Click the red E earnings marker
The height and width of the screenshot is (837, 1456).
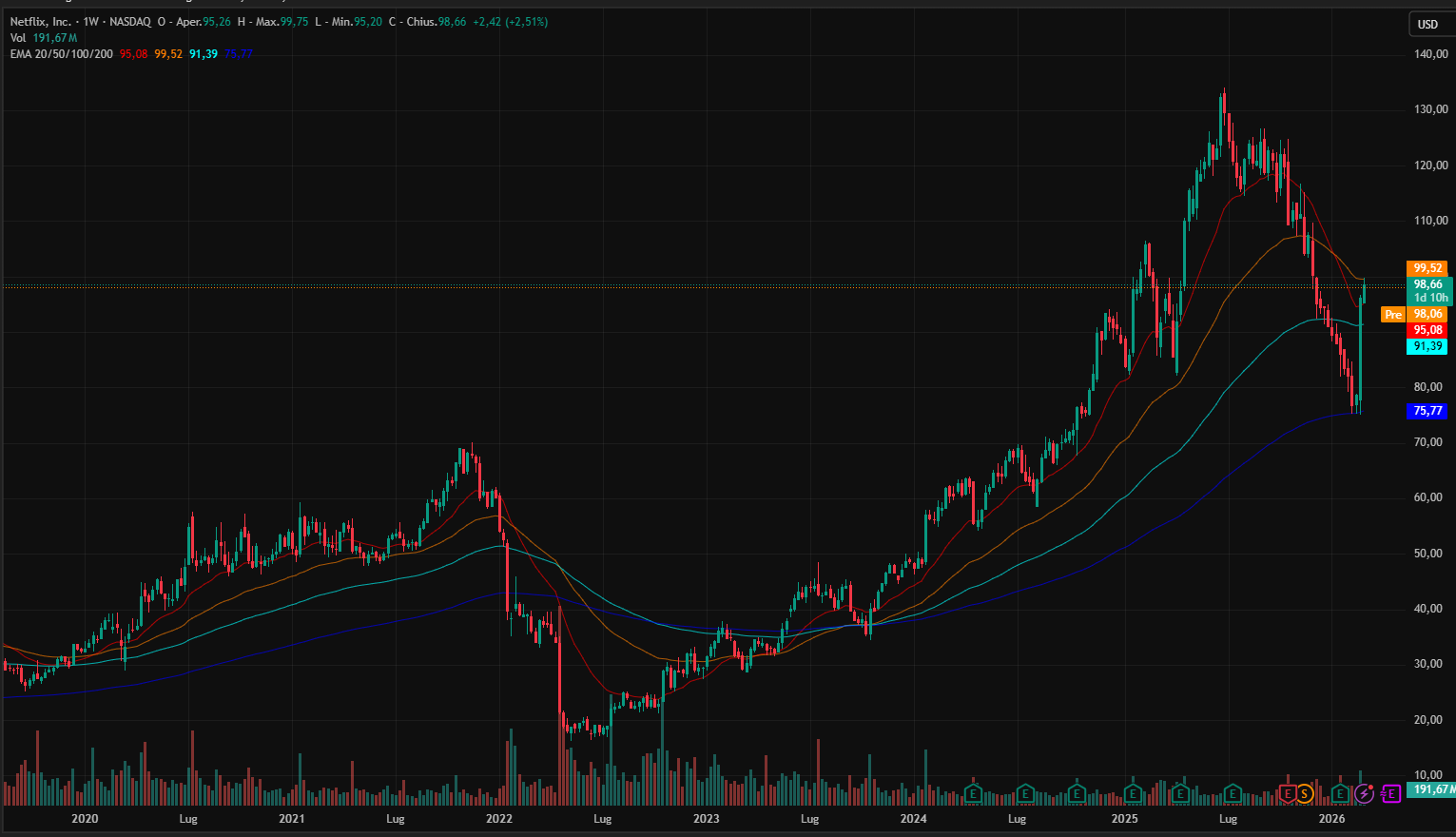click(1289, 793)
